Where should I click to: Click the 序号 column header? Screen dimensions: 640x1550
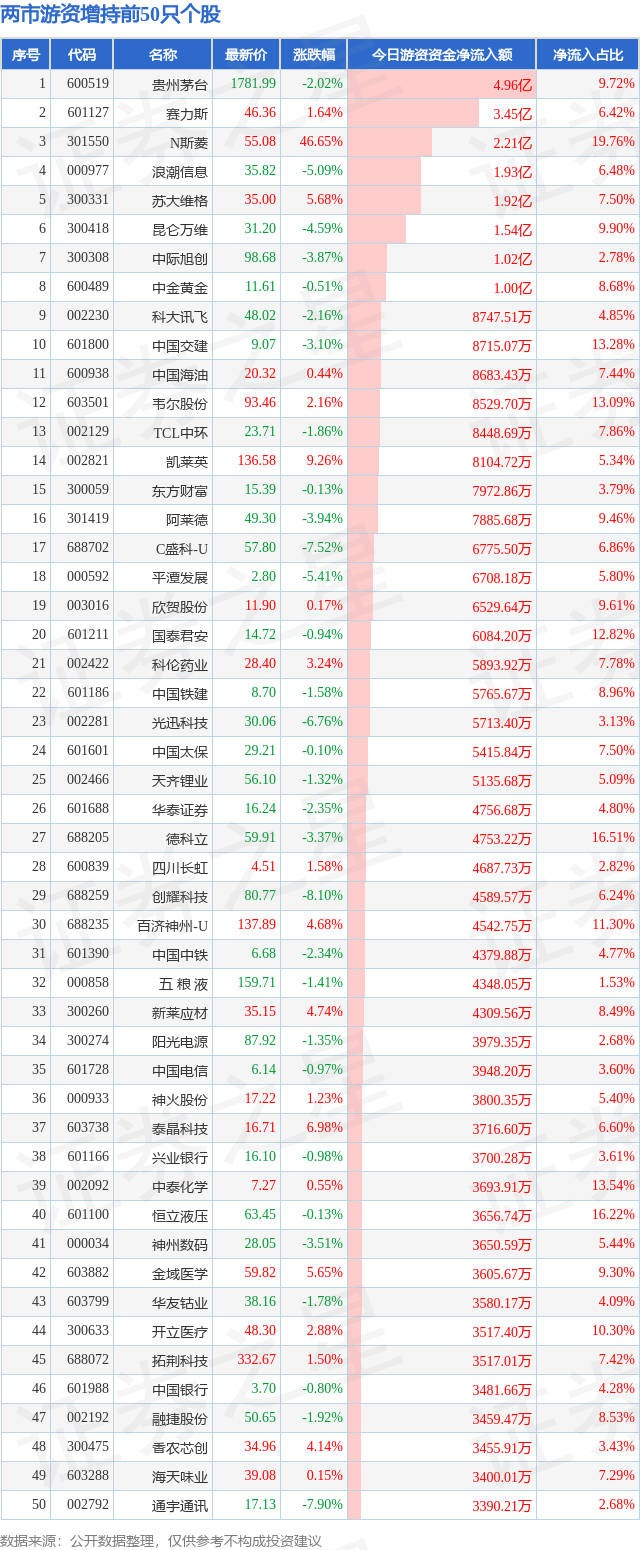coord(26,55)
